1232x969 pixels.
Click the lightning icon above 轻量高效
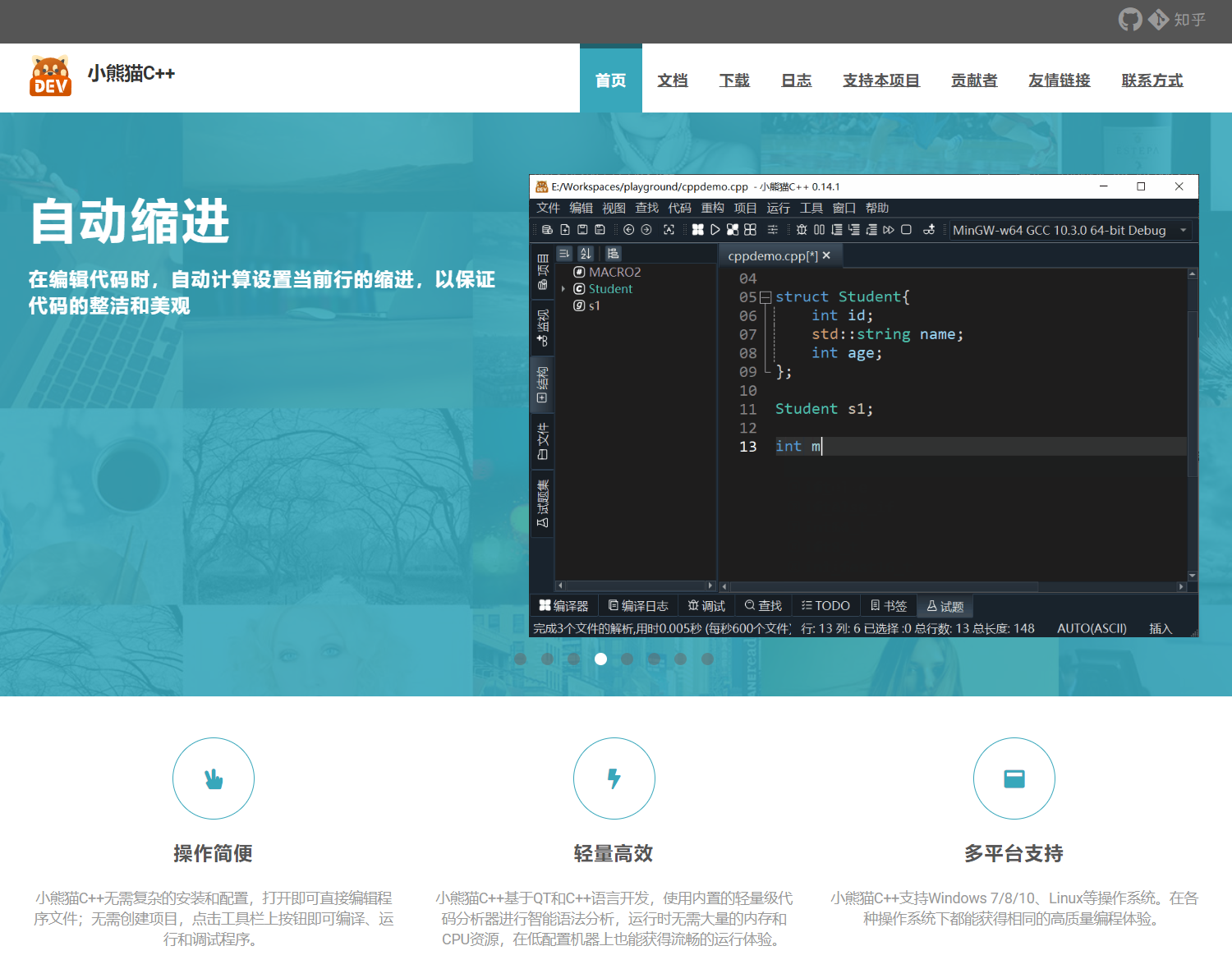614,778
